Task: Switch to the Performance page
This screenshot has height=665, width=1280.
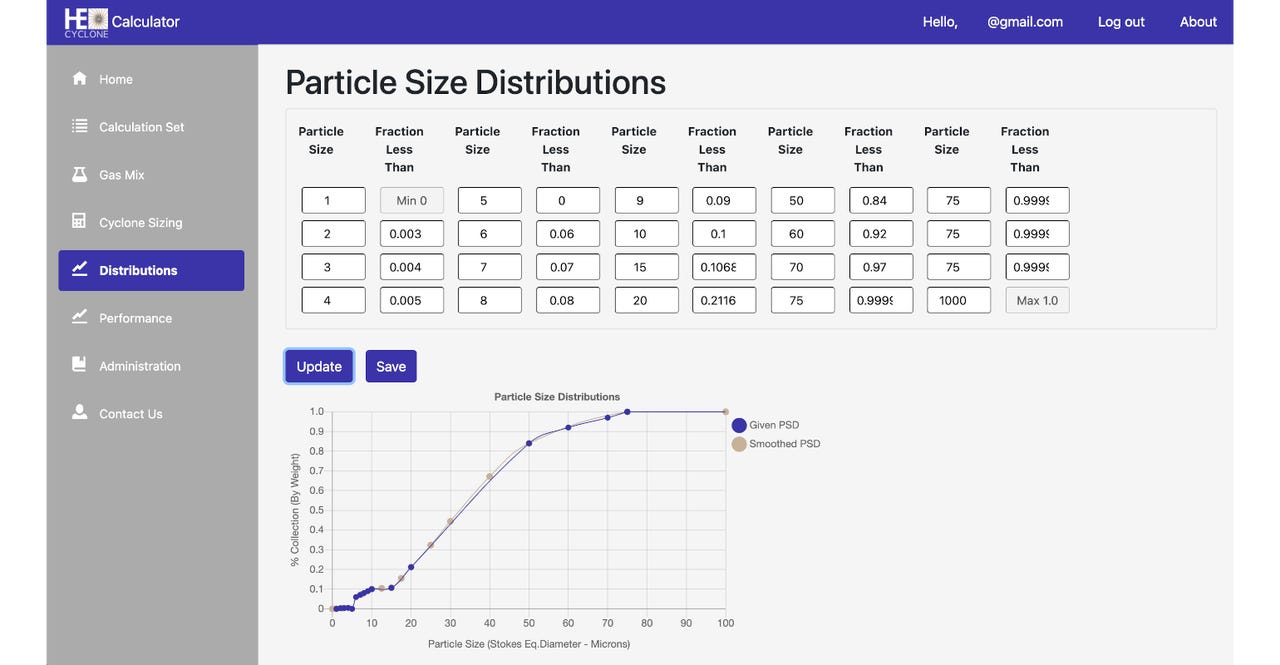Action: (135, 316)
